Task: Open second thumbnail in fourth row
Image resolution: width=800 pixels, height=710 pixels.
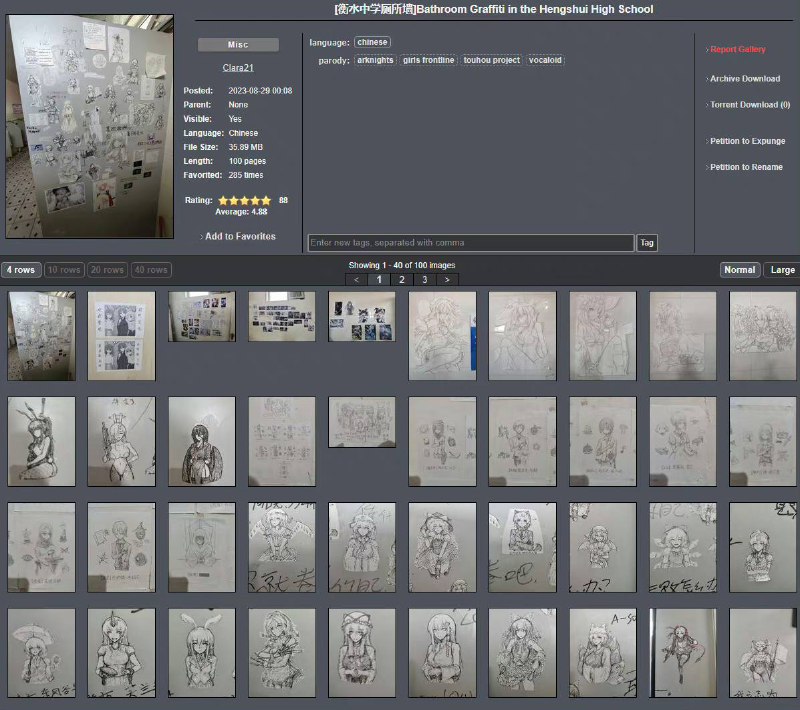Action: pyautogui.click(x=121, y=653)
